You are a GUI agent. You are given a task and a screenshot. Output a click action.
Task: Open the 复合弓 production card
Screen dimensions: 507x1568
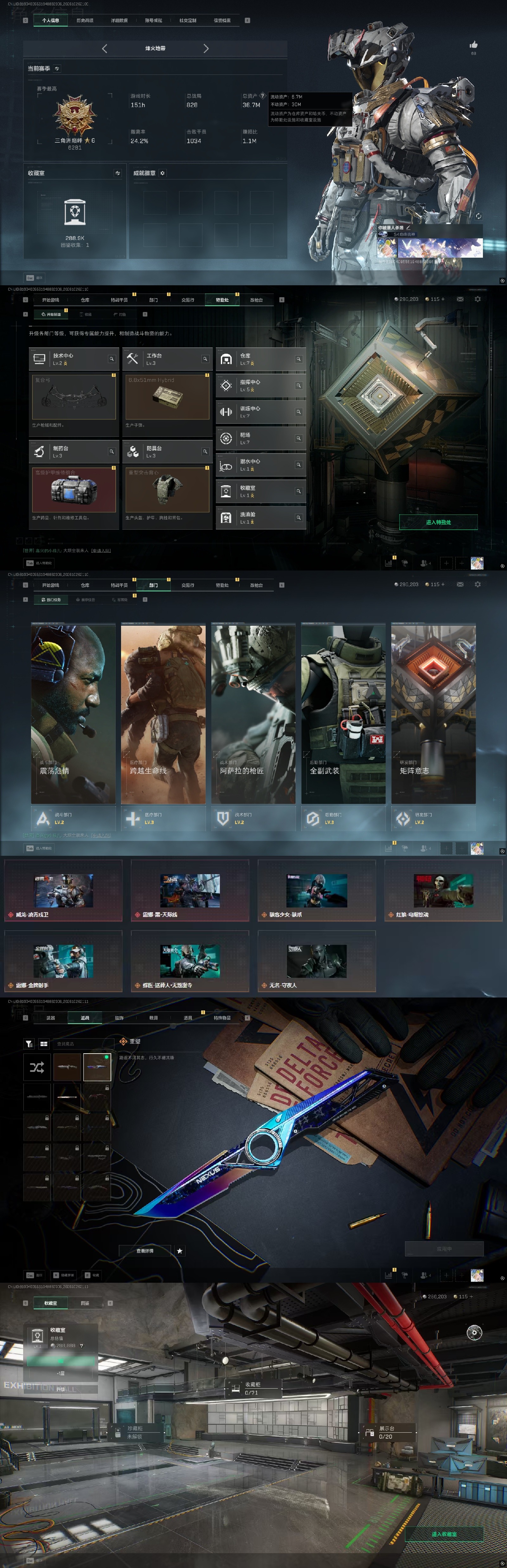click(x=74, y=397)
